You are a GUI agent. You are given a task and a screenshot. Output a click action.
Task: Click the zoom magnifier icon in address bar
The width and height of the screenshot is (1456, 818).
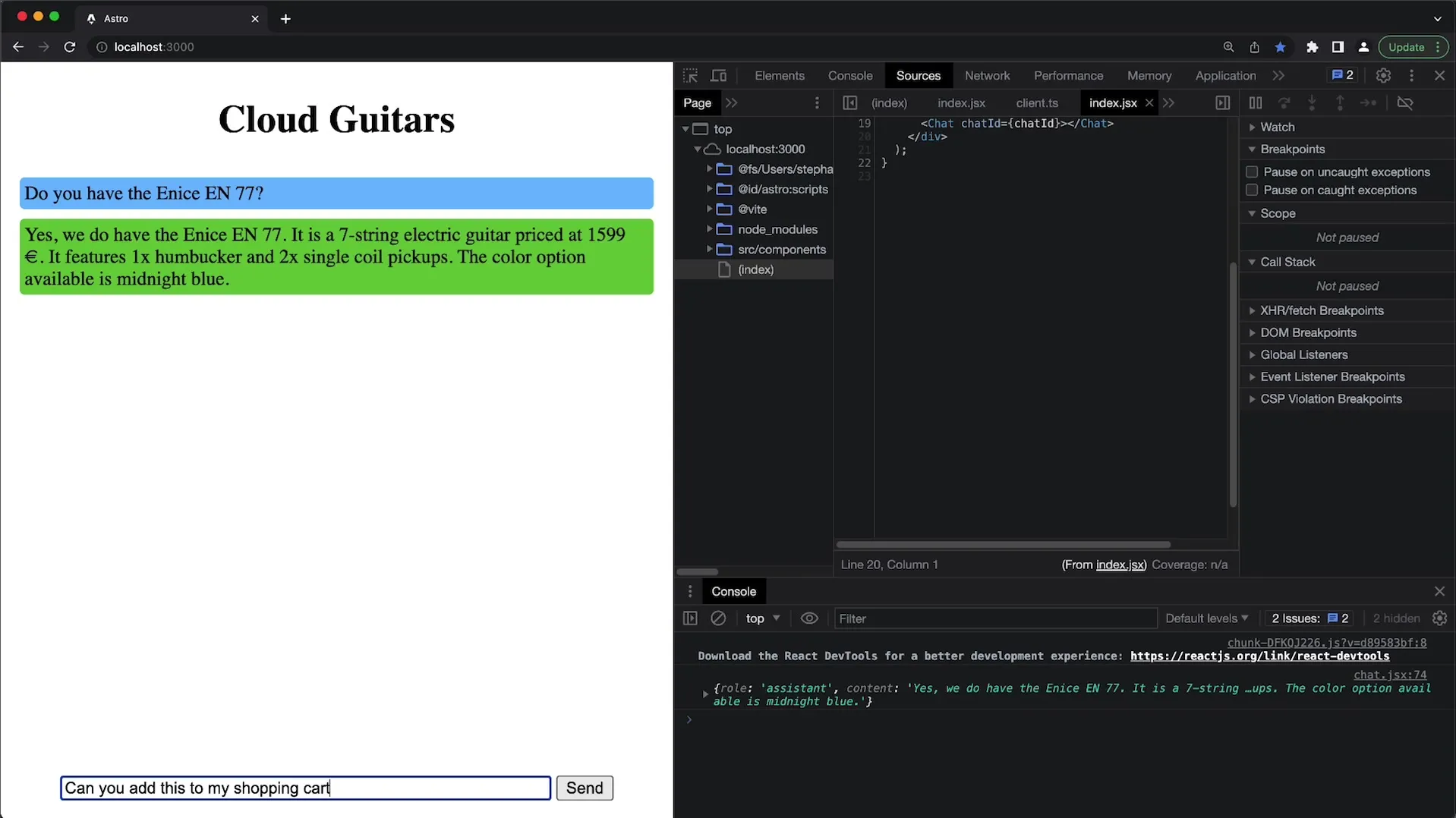[x=1228, y=47]
